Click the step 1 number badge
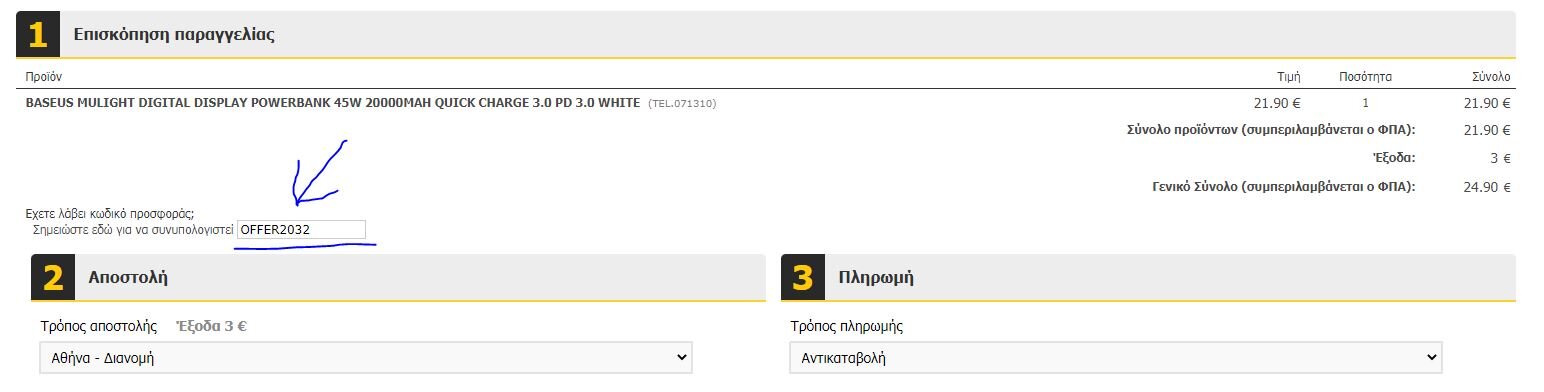The width and height of the screenshot is (1544, 392). [x=38, y=35]
